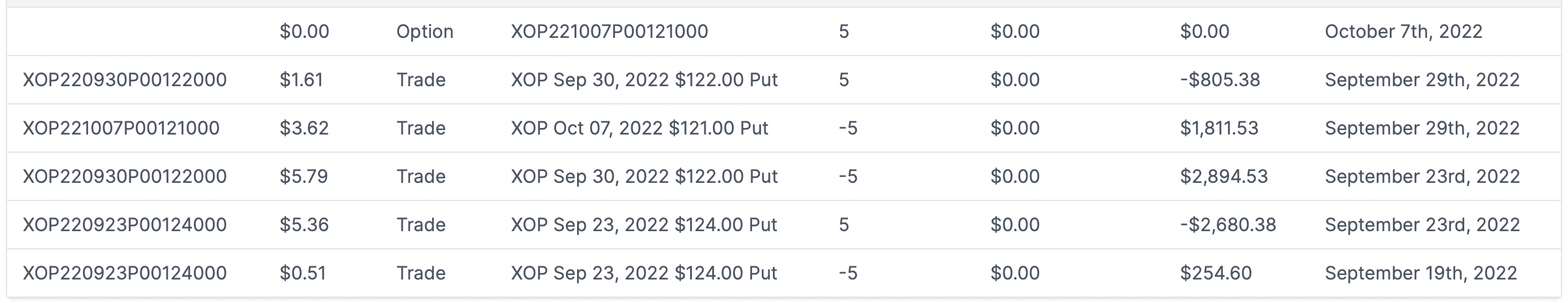This screenshot has width=1568, height=303.
Task: Click the -$805.38 amount cell
Action: [1220, 80]
